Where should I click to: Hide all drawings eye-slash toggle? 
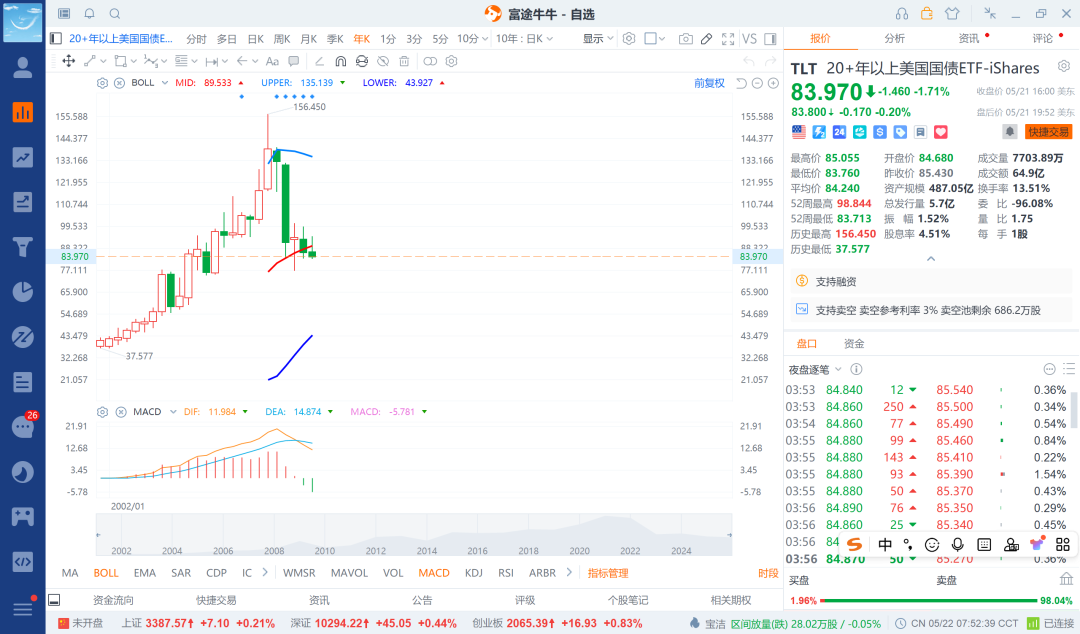tap(383, 61)
